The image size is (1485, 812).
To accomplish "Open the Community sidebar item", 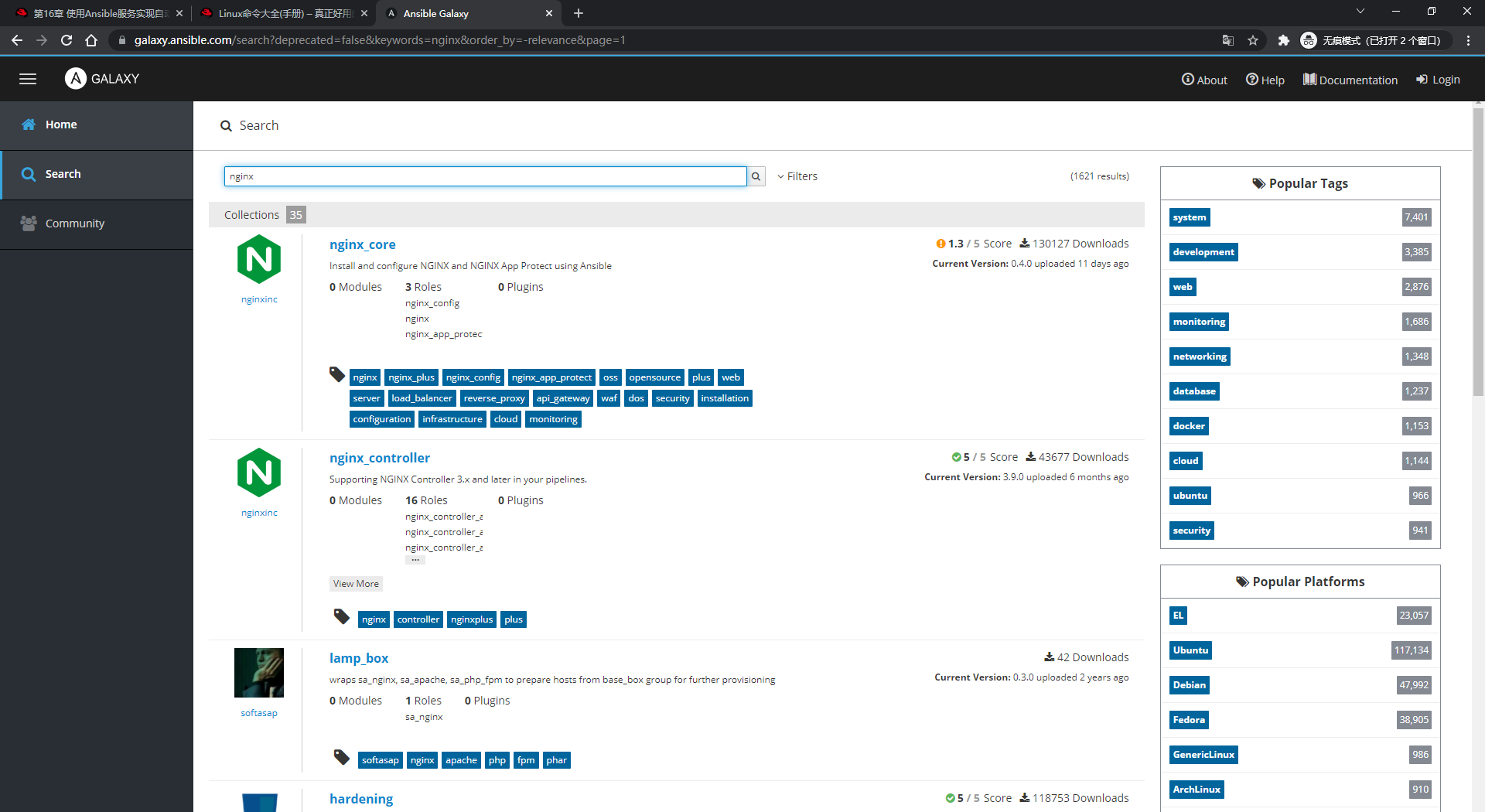I will click(x=97, y=223).
